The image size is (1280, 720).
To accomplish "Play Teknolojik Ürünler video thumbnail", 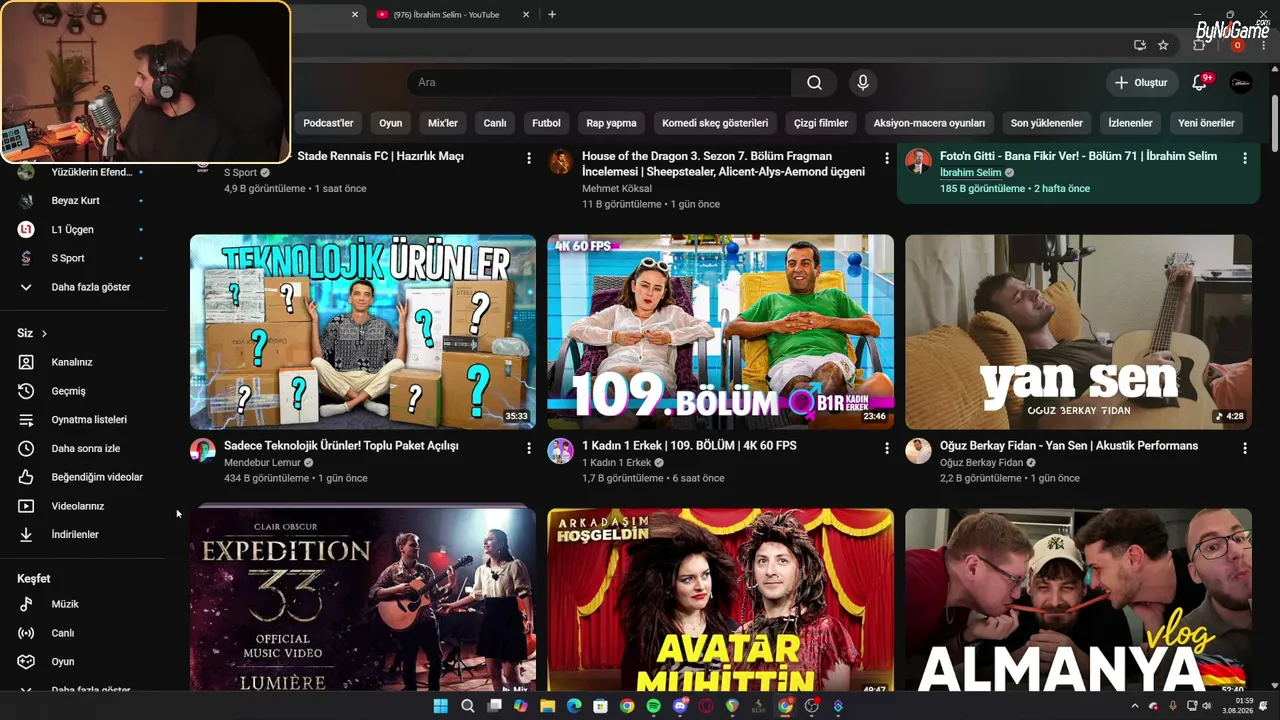I will 363,332.
